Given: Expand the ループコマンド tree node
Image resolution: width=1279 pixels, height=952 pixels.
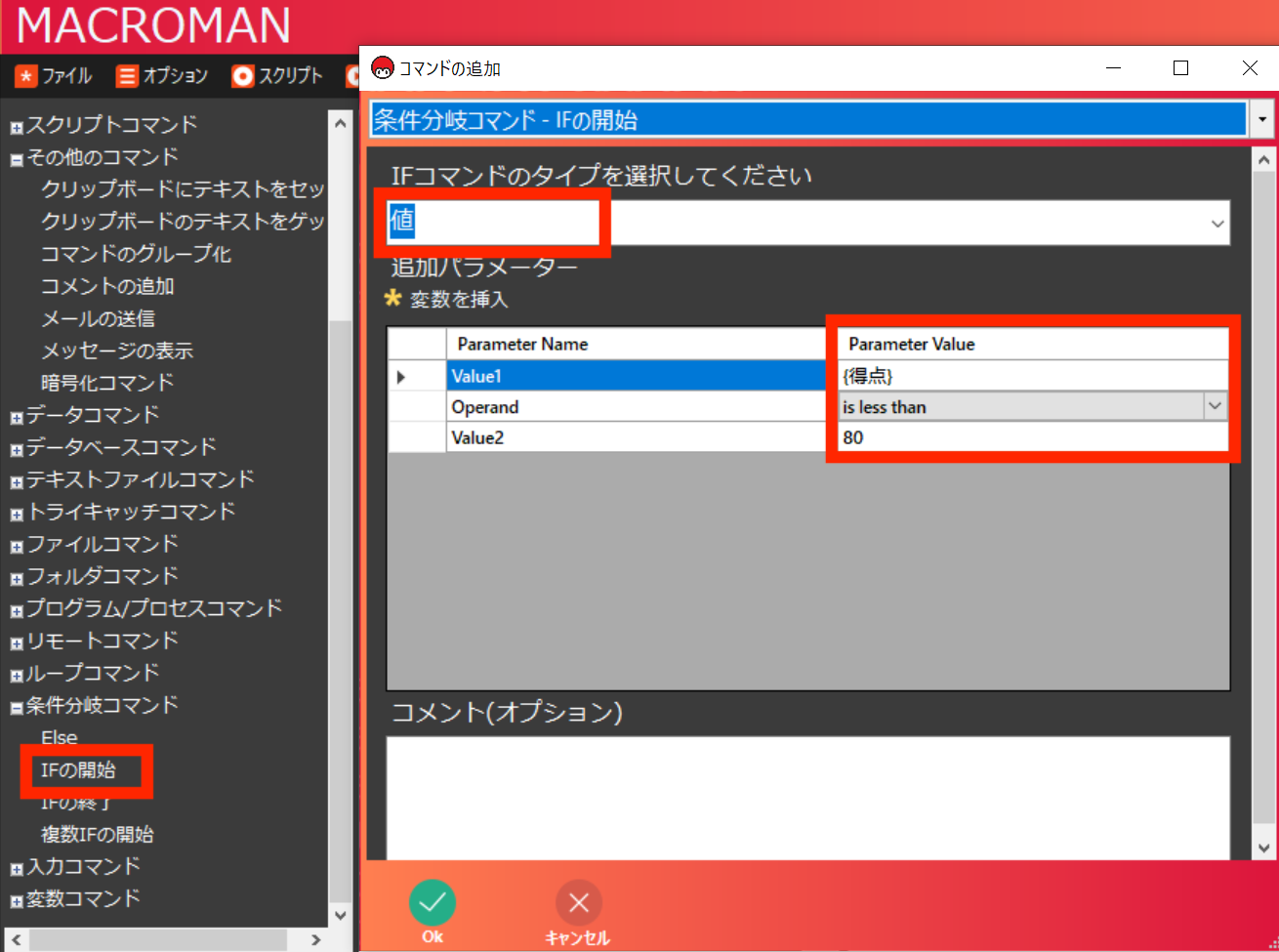Looking at the screenshot, I should pyautogui.click(x=17, y=675).
